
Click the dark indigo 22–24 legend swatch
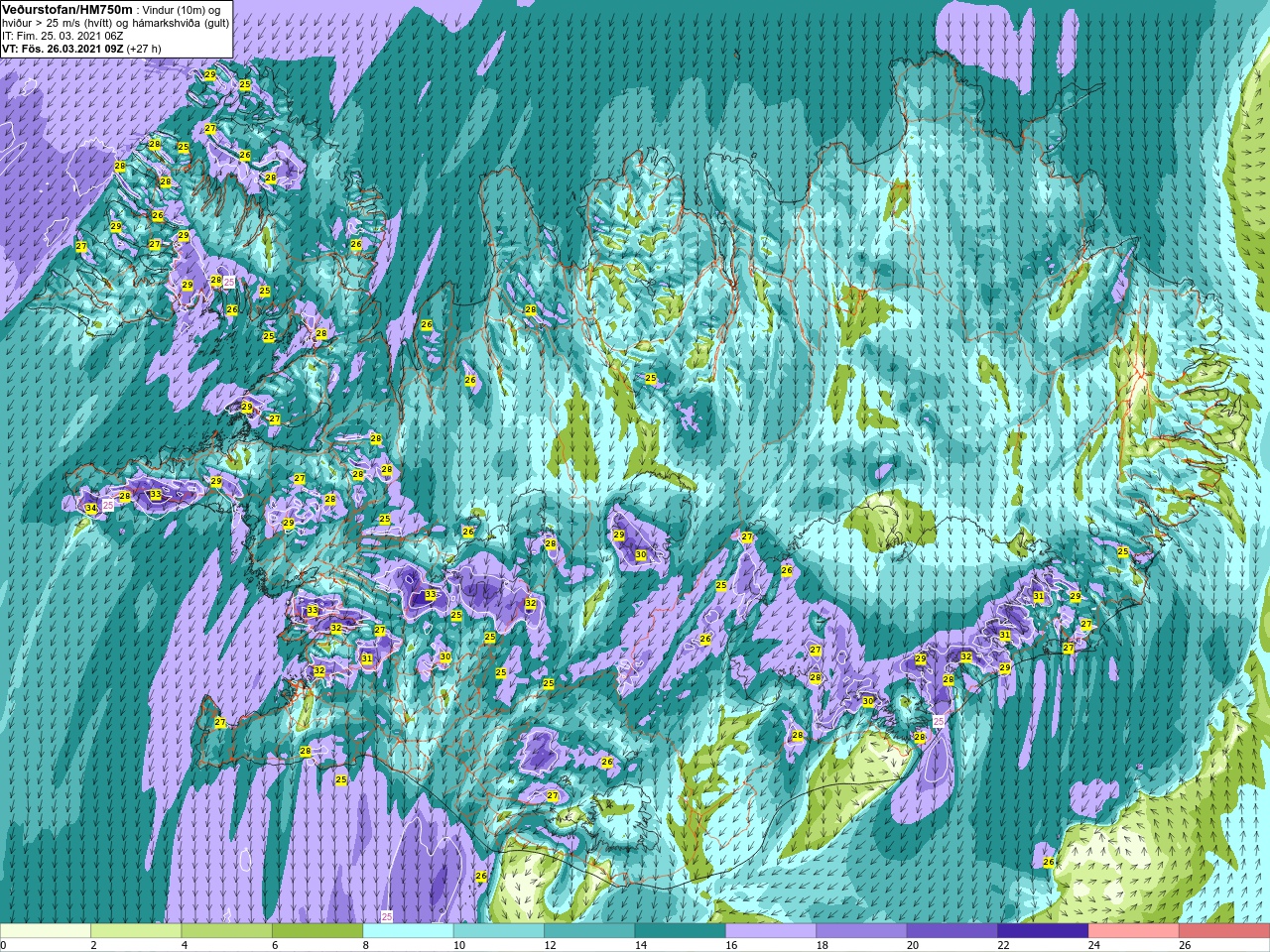pos(1043,931)
